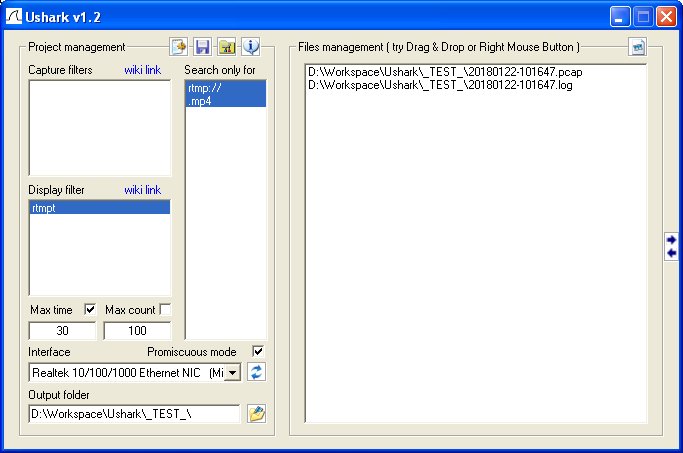683x453 pixels.
Task: Save project with floppy disk icon
Action: point(202,47)
